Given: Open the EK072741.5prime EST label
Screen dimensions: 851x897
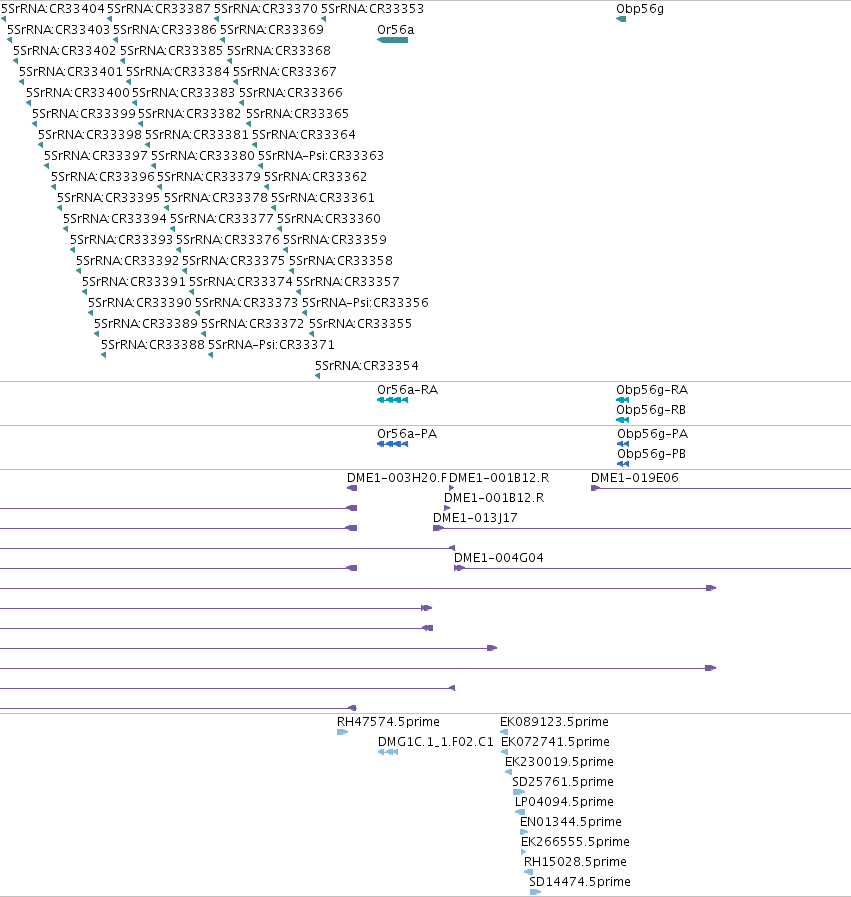Looking at the screenshot, I should click(x=555, y=742).
